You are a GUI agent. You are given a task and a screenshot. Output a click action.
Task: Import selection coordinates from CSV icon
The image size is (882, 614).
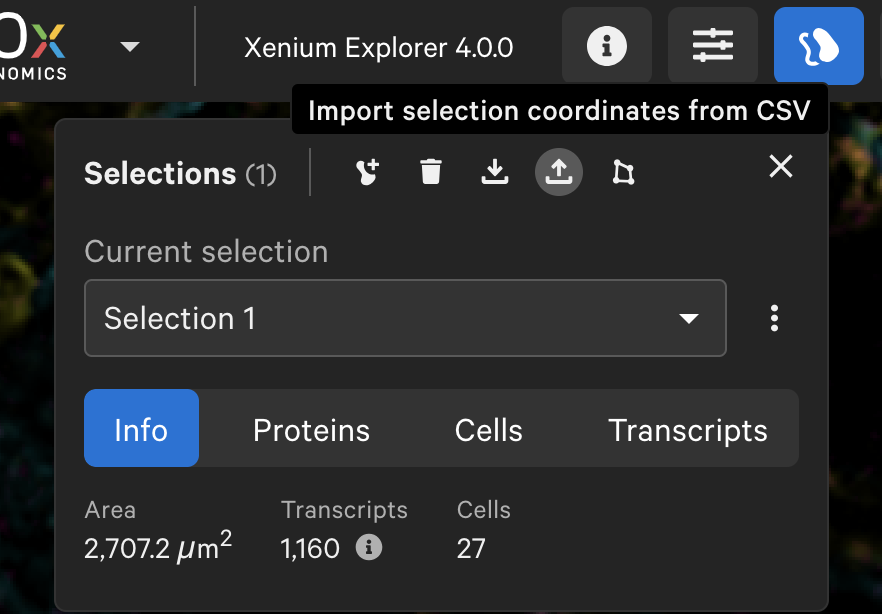click(559, 172)
